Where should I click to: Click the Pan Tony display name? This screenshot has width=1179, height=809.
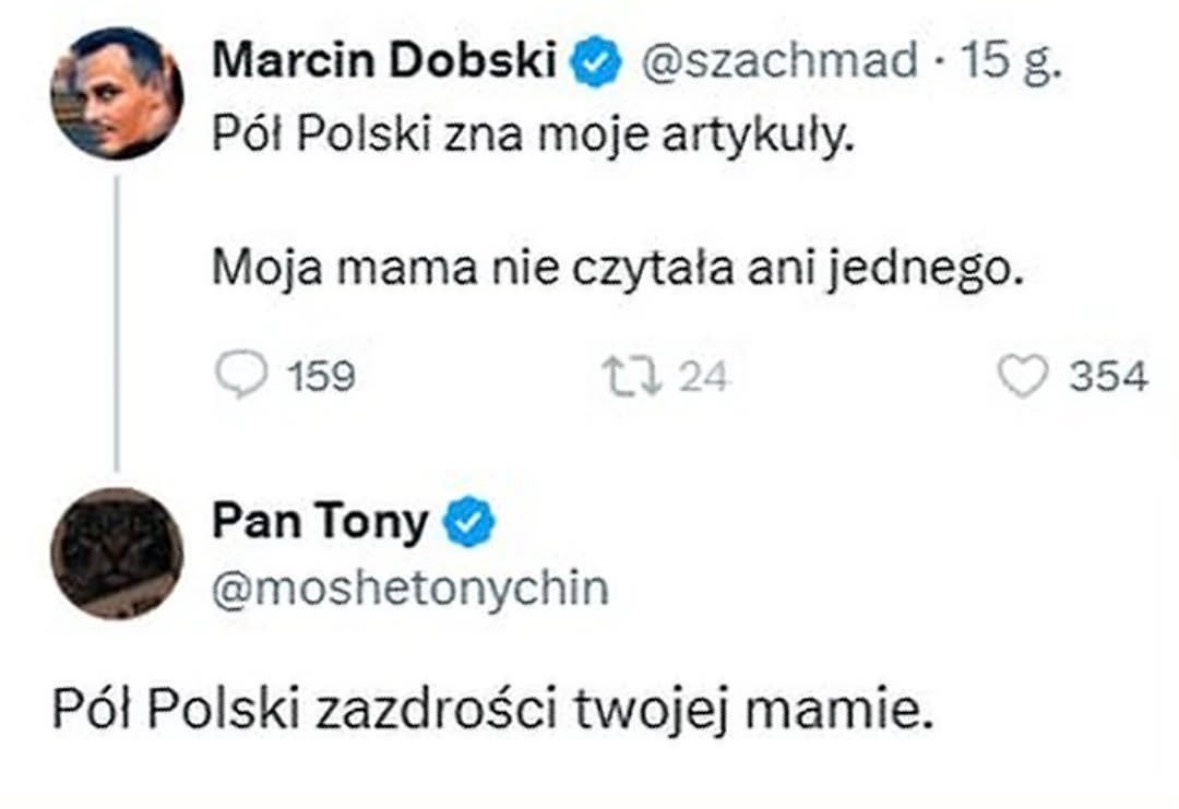(320, 522)
